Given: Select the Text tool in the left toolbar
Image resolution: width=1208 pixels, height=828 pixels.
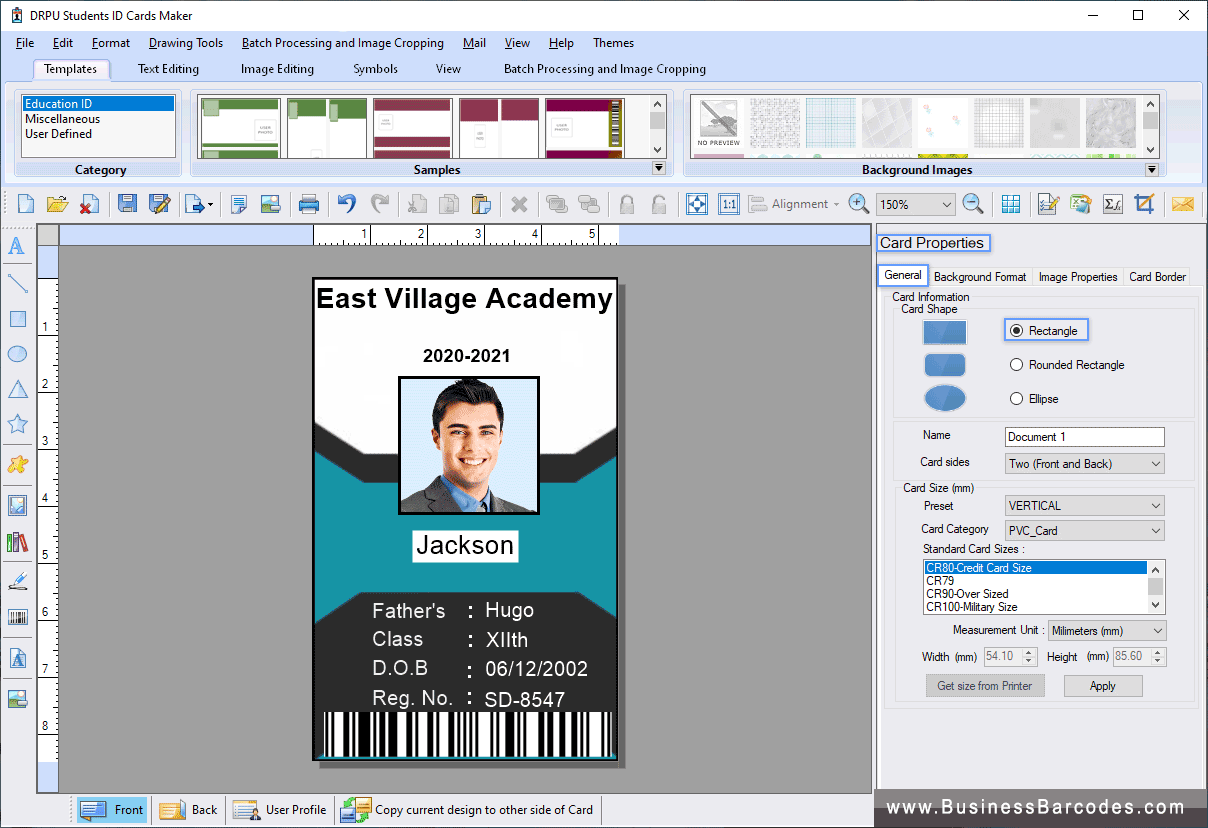Looking at the screenshot, I should point(17,246).
